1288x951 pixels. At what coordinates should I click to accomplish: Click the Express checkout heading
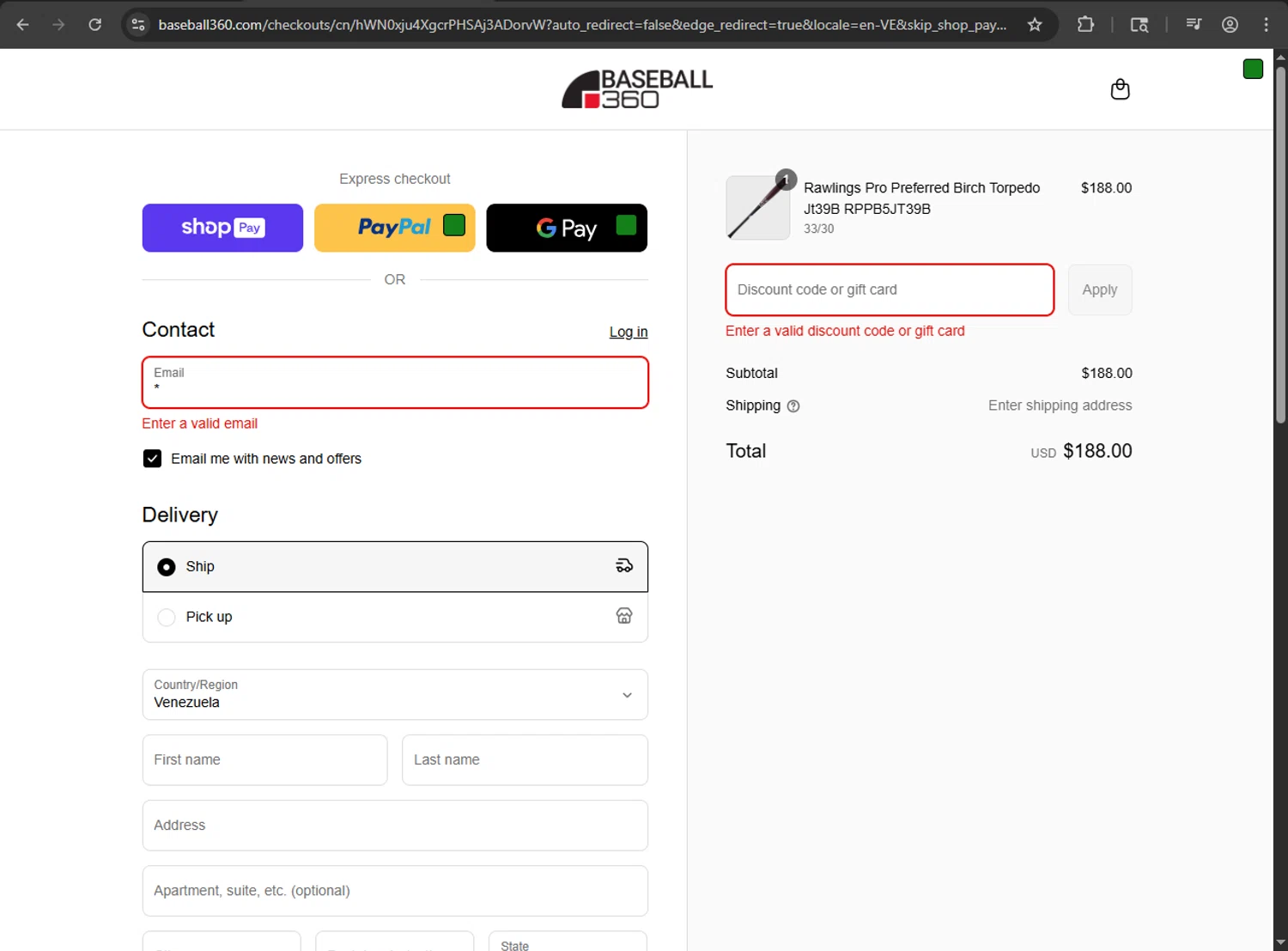point(395,179)
